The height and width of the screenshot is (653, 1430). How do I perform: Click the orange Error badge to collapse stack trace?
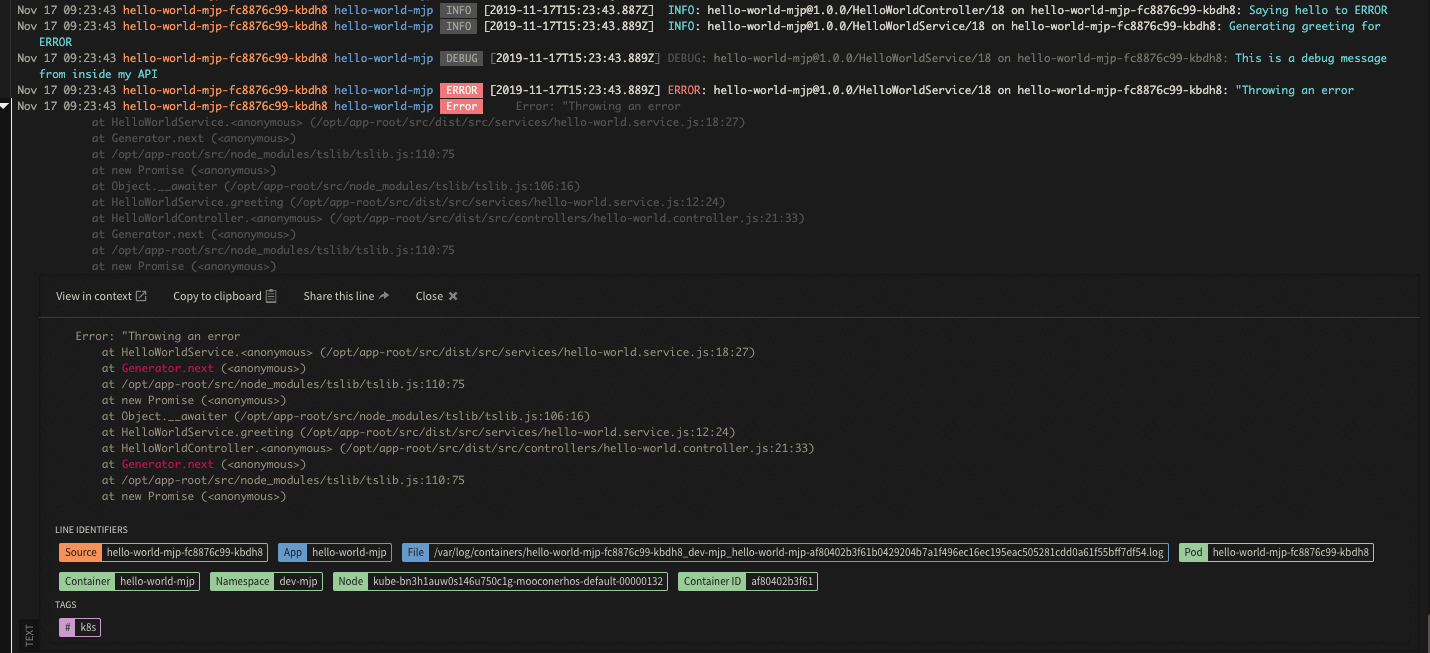pos(461,106)
